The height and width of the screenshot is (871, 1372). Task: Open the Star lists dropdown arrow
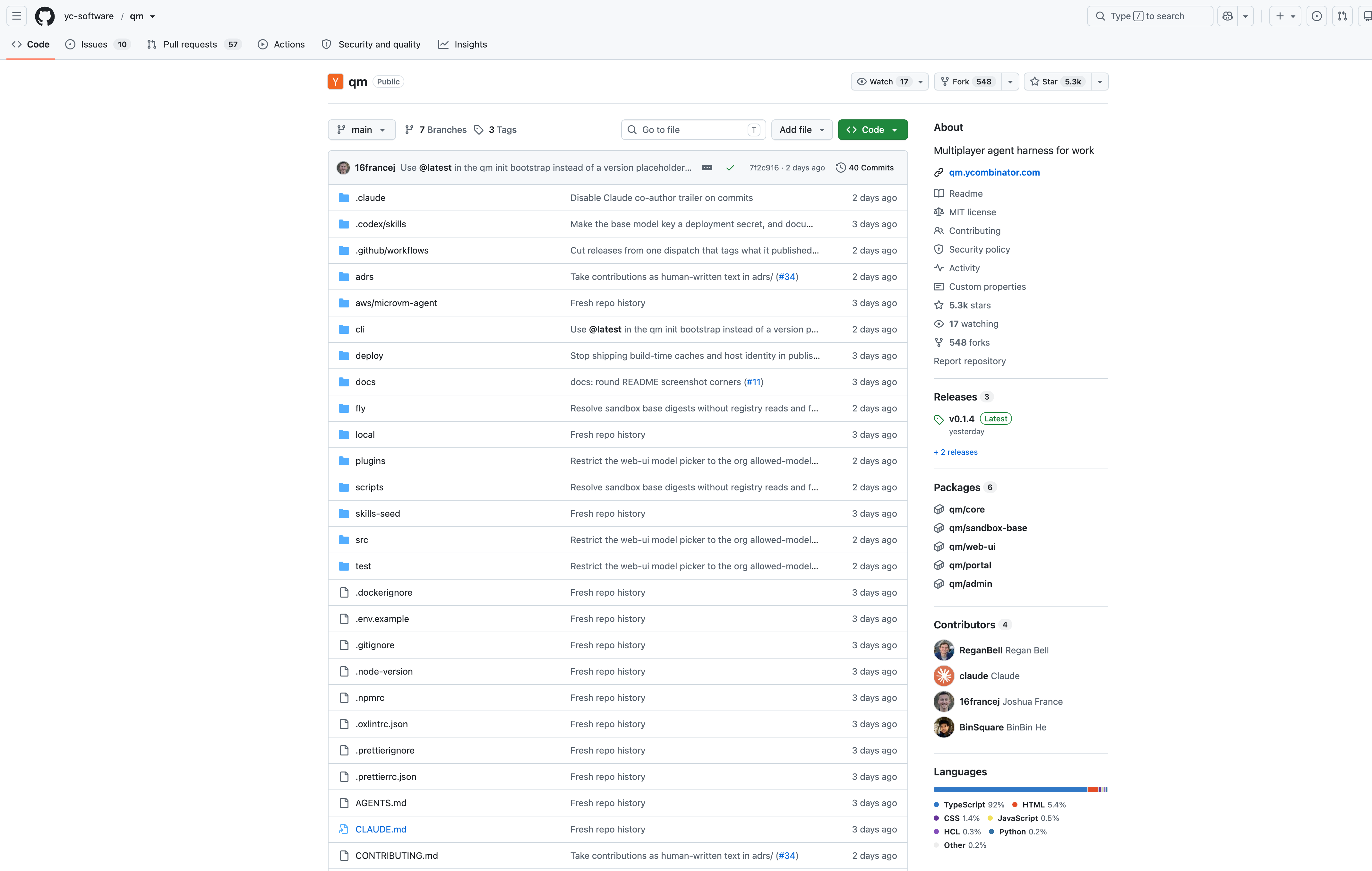point(1100,82)
